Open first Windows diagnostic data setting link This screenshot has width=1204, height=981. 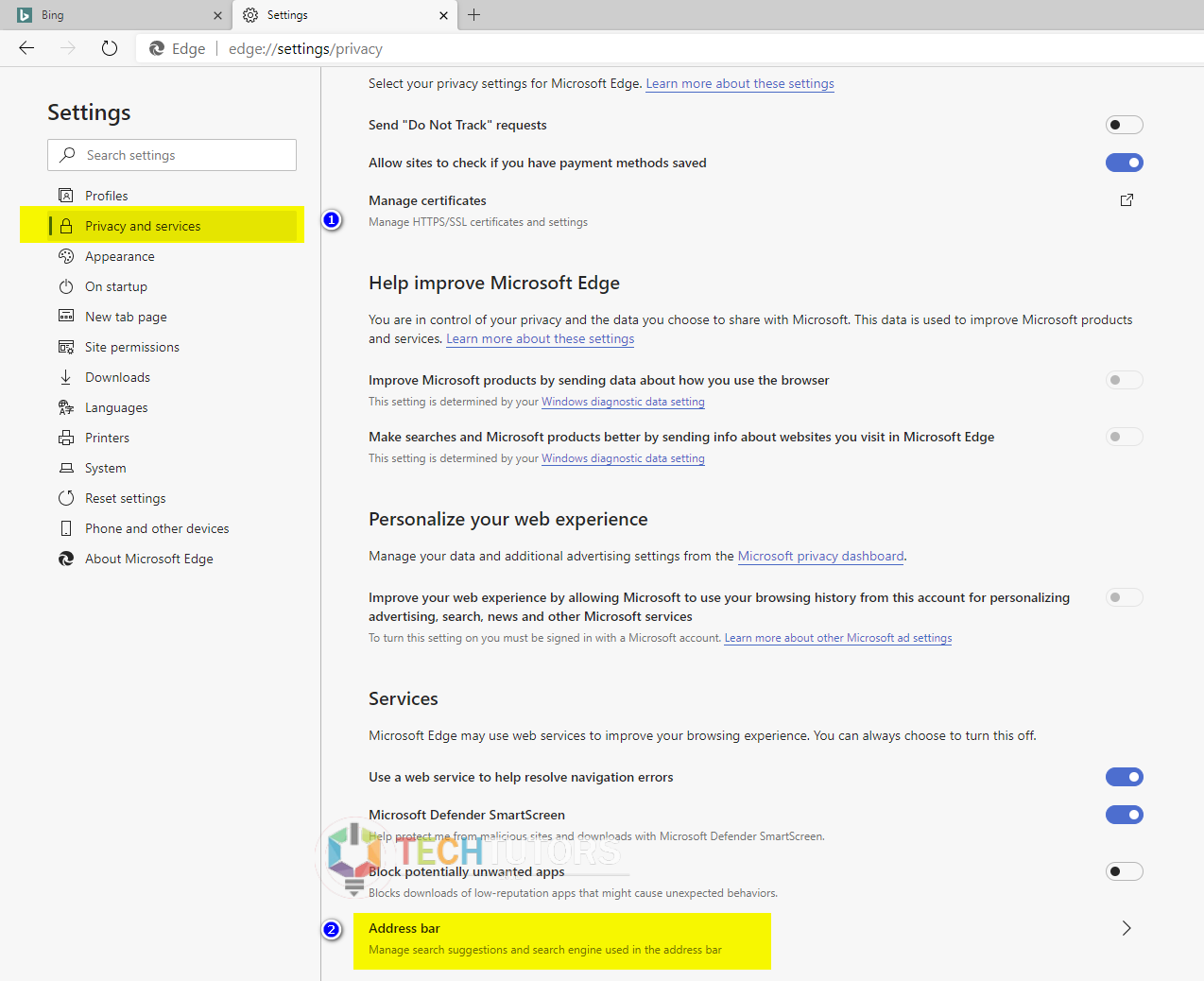coord(623,402)
